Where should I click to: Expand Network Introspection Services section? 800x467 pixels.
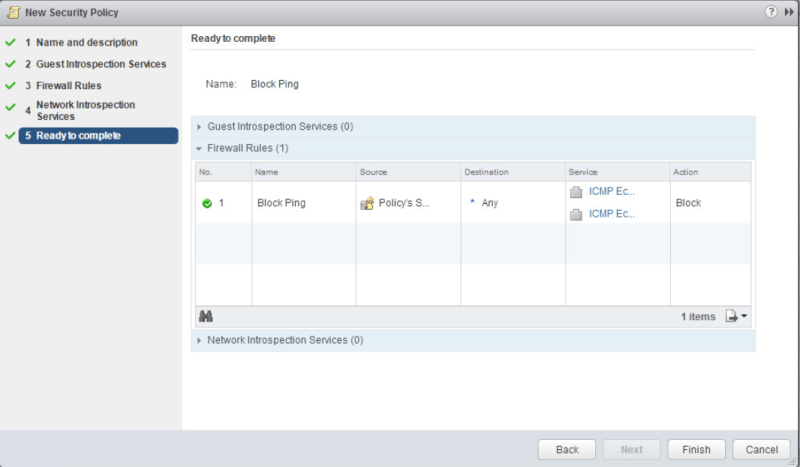pyautogui.click(x=200, y=340)
